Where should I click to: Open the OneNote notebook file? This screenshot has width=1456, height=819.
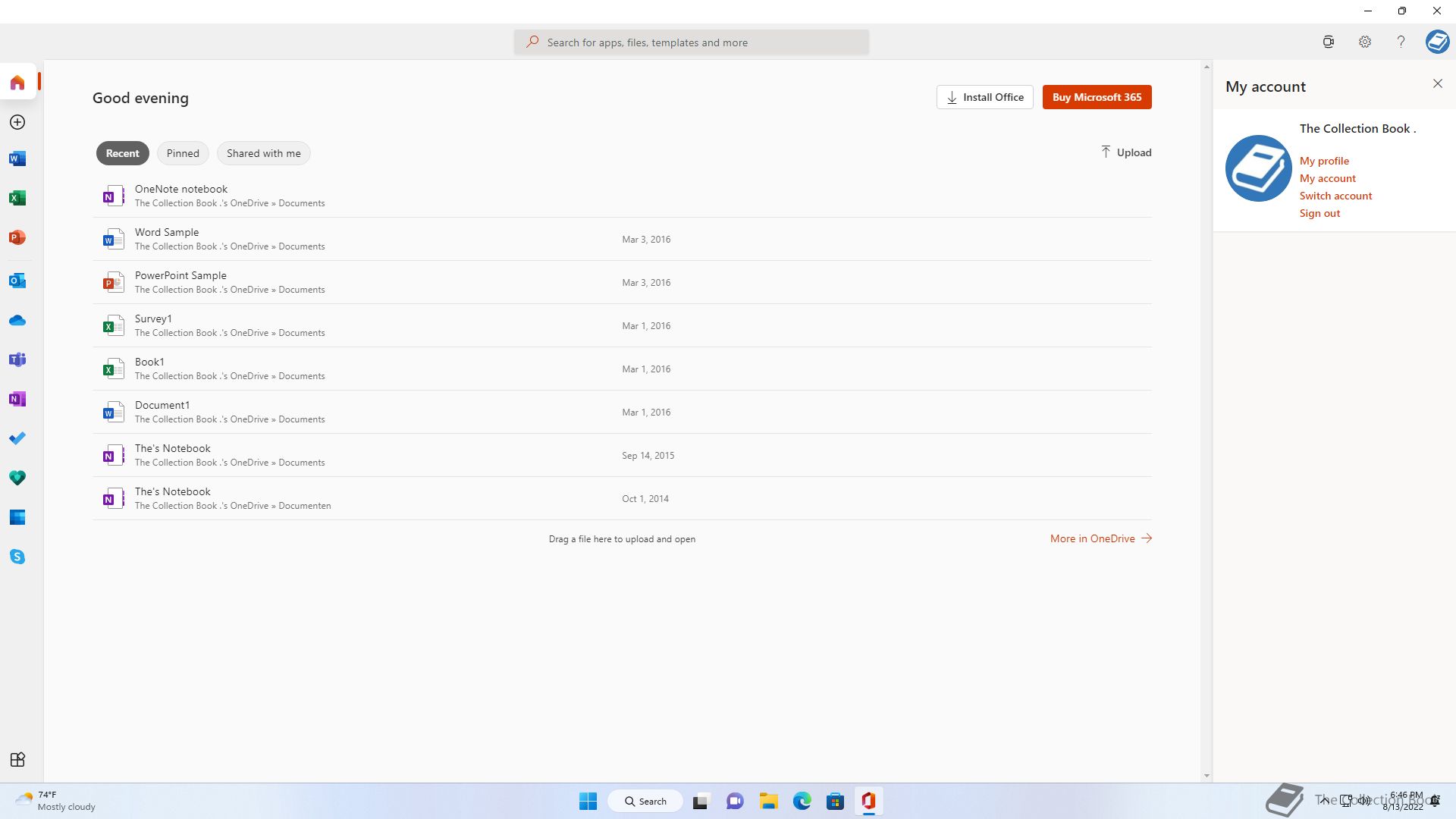[622, 196]
